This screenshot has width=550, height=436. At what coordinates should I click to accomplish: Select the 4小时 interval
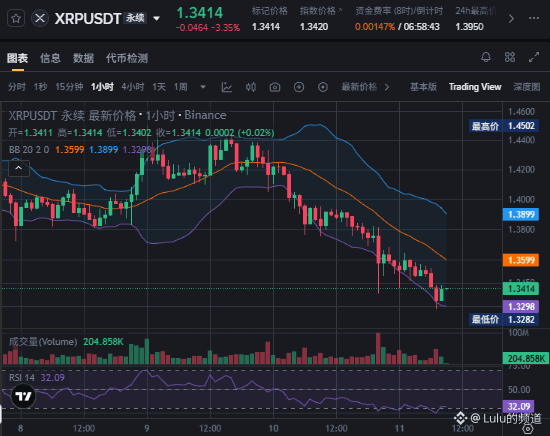pyautogui.click(x=133, y=87)
